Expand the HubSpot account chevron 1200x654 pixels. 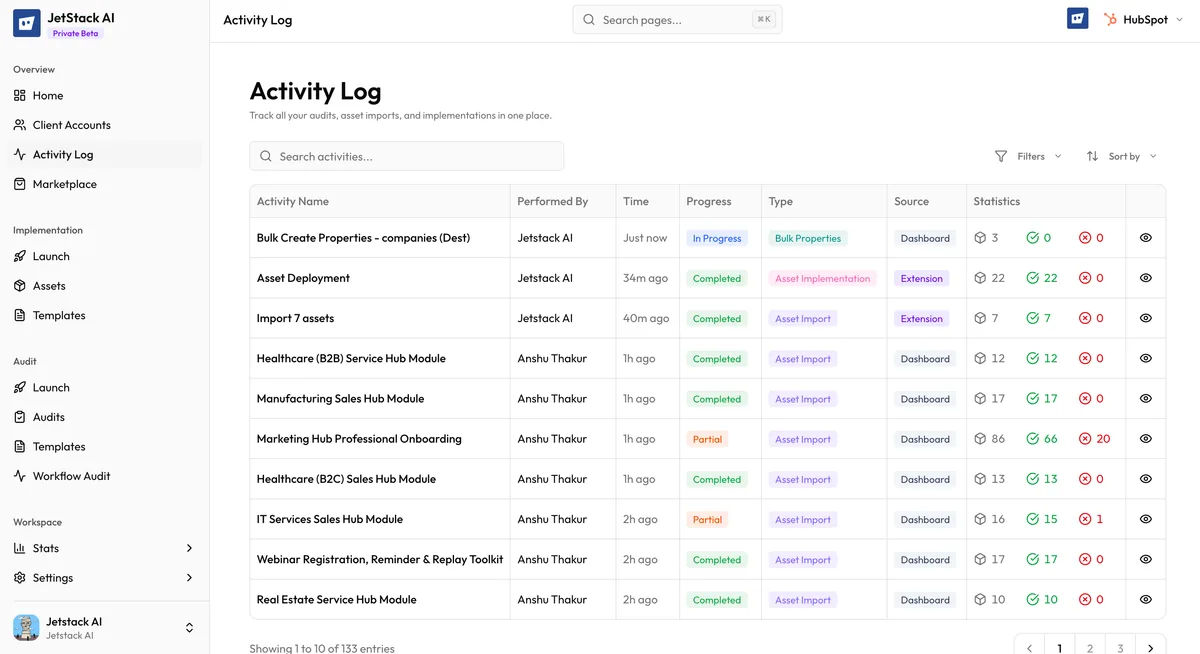1180,19
